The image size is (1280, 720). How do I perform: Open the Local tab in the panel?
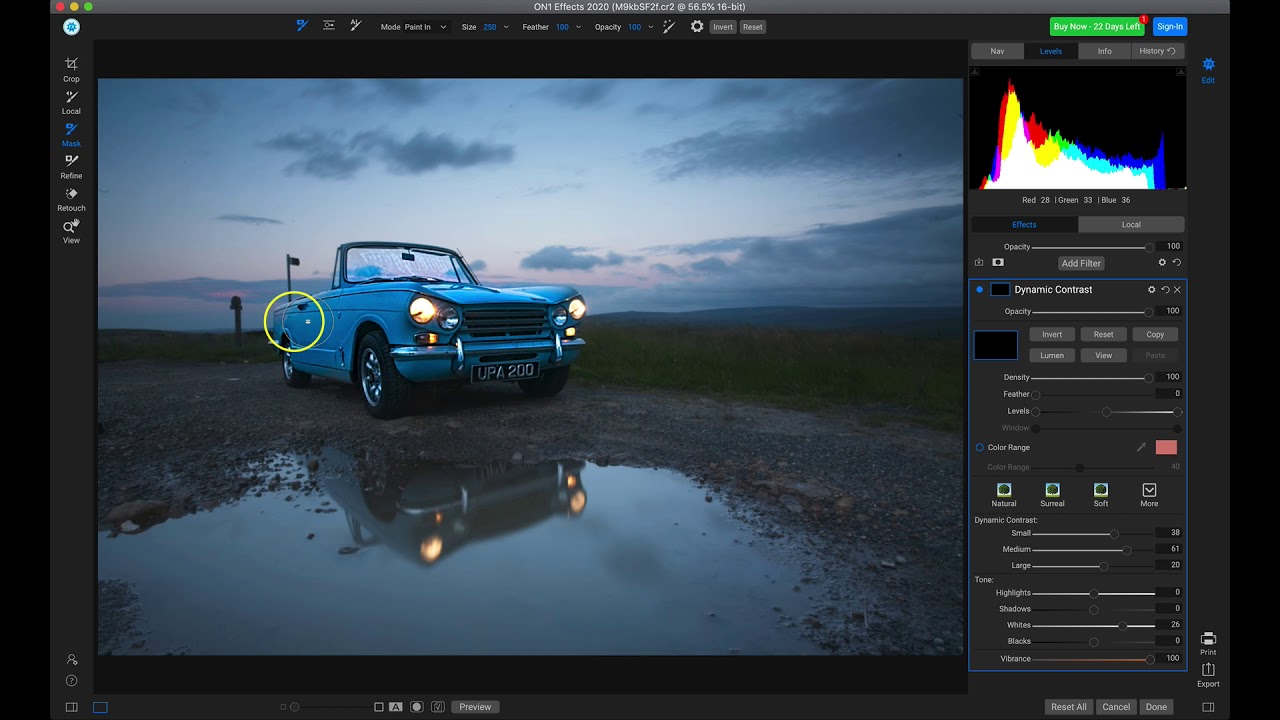(1130, 224)
